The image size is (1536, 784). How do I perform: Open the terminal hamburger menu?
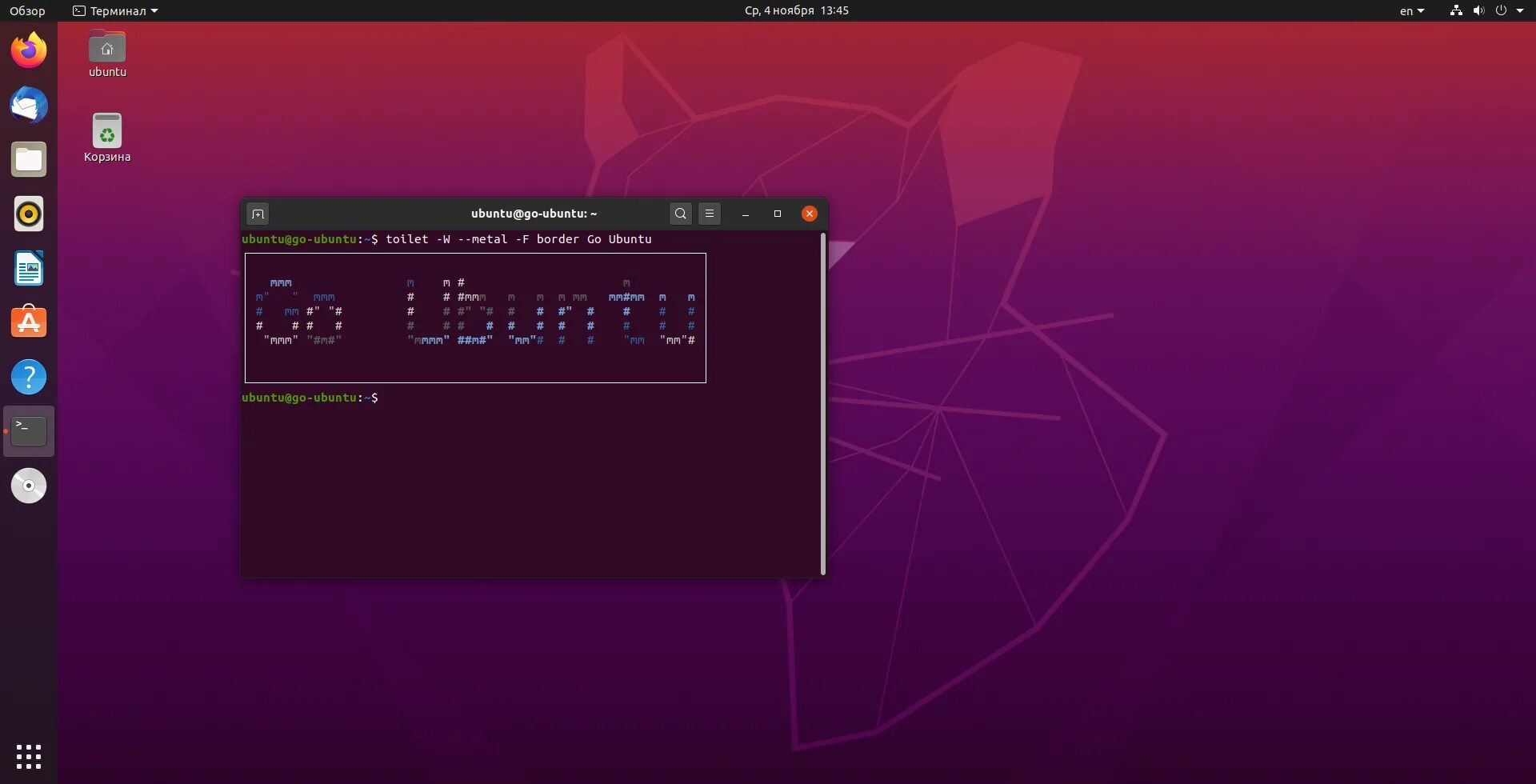(x=710, y=214)
